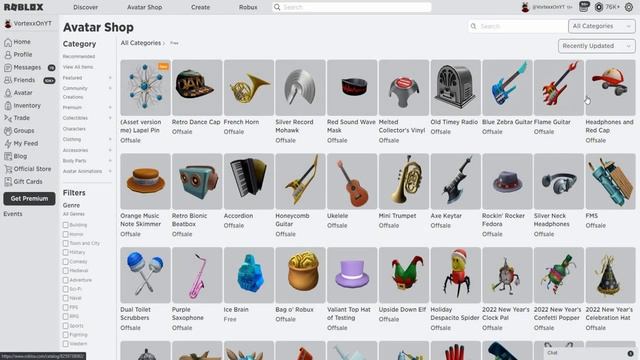Expand the Accessories category
640x360 pixels.
pos(110,150)
